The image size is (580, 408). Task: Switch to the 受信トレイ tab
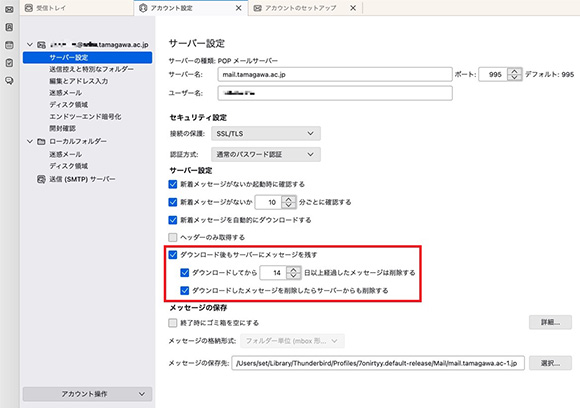[x=51, y=8]
